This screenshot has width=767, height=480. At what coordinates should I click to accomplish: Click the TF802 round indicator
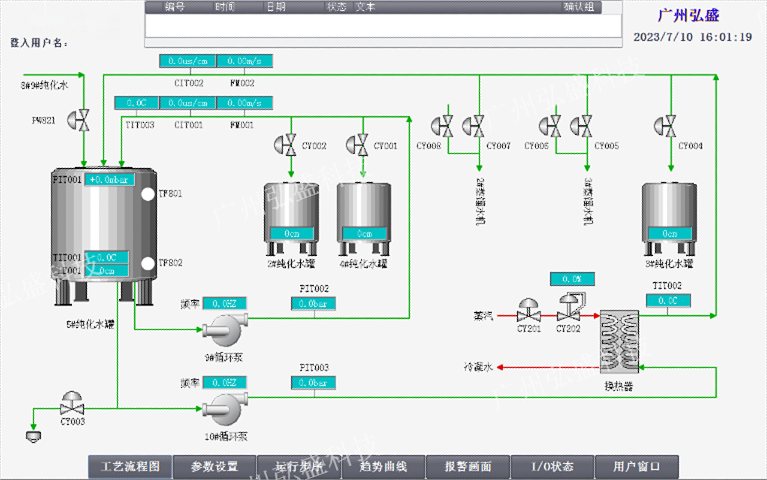point(148,263)
